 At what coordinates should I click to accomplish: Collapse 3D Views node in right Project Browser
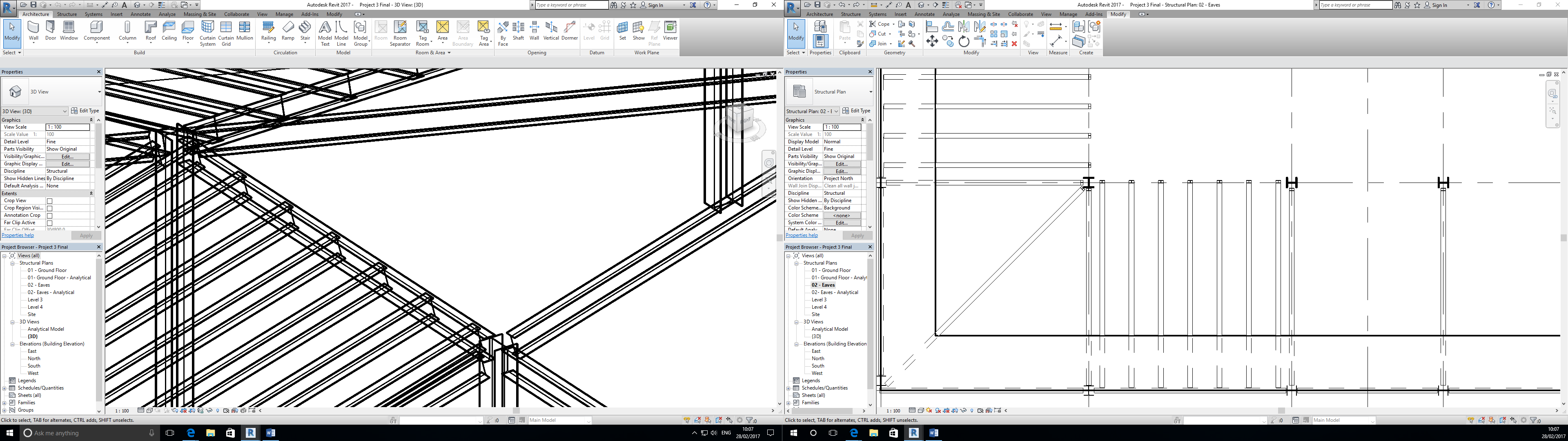point(796,322)
